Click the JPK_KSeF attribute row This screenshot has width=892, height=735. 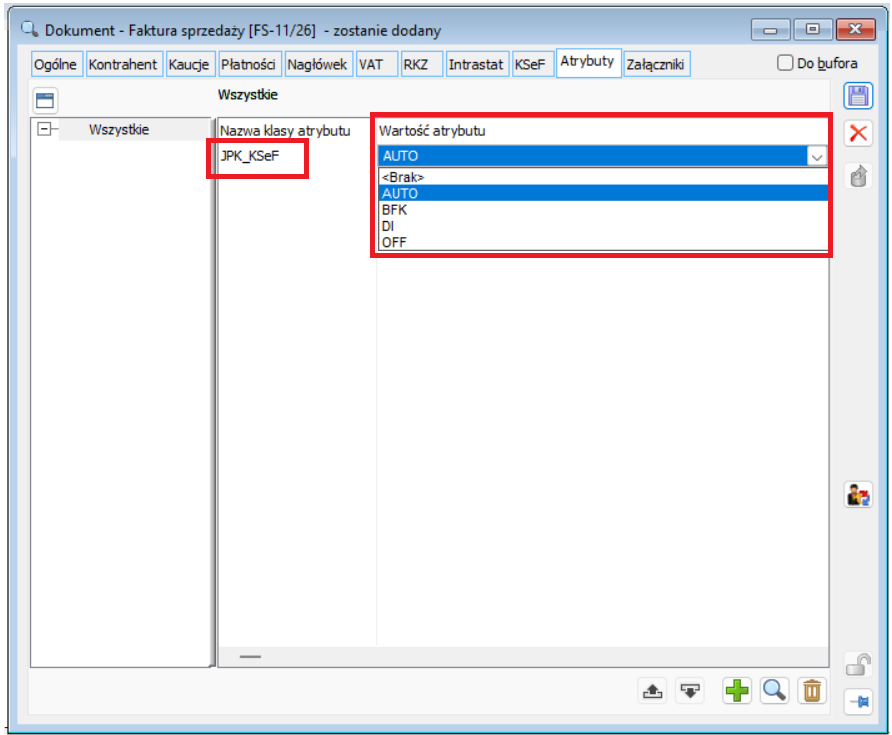(250, 156)
